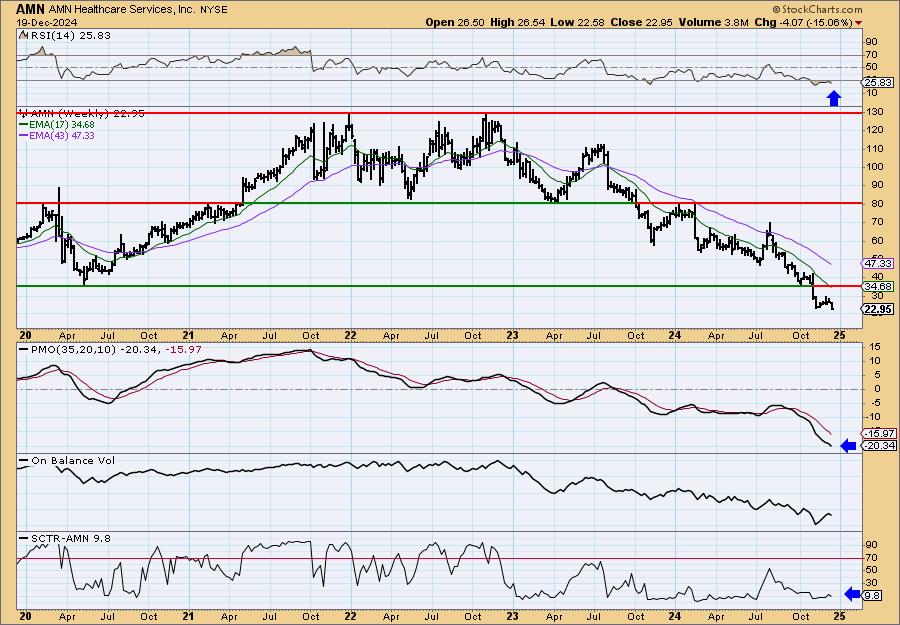Click the chart date '19-Dec-2024'
900x625 pixels.
pos(47,22)
